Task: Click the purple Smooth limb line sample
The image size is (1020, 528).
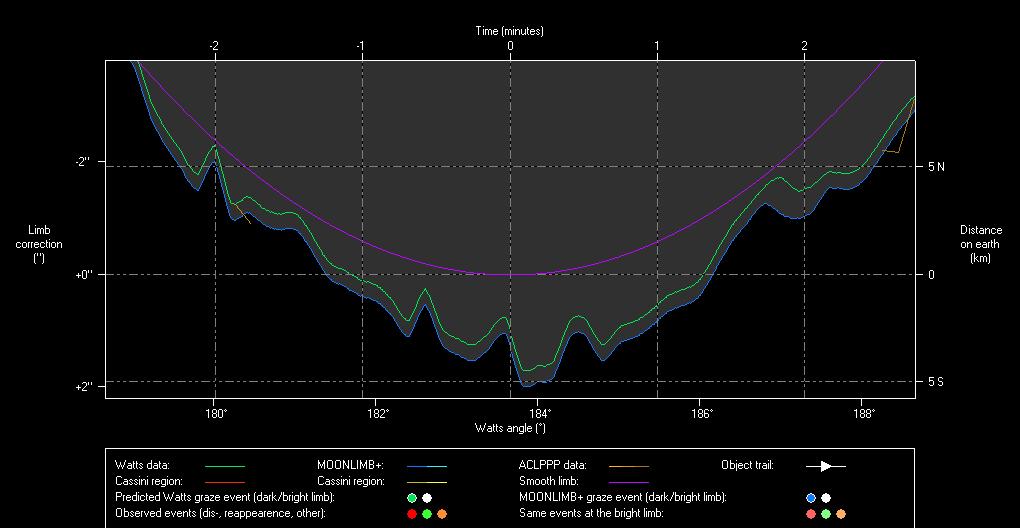Action: (628, 482)
